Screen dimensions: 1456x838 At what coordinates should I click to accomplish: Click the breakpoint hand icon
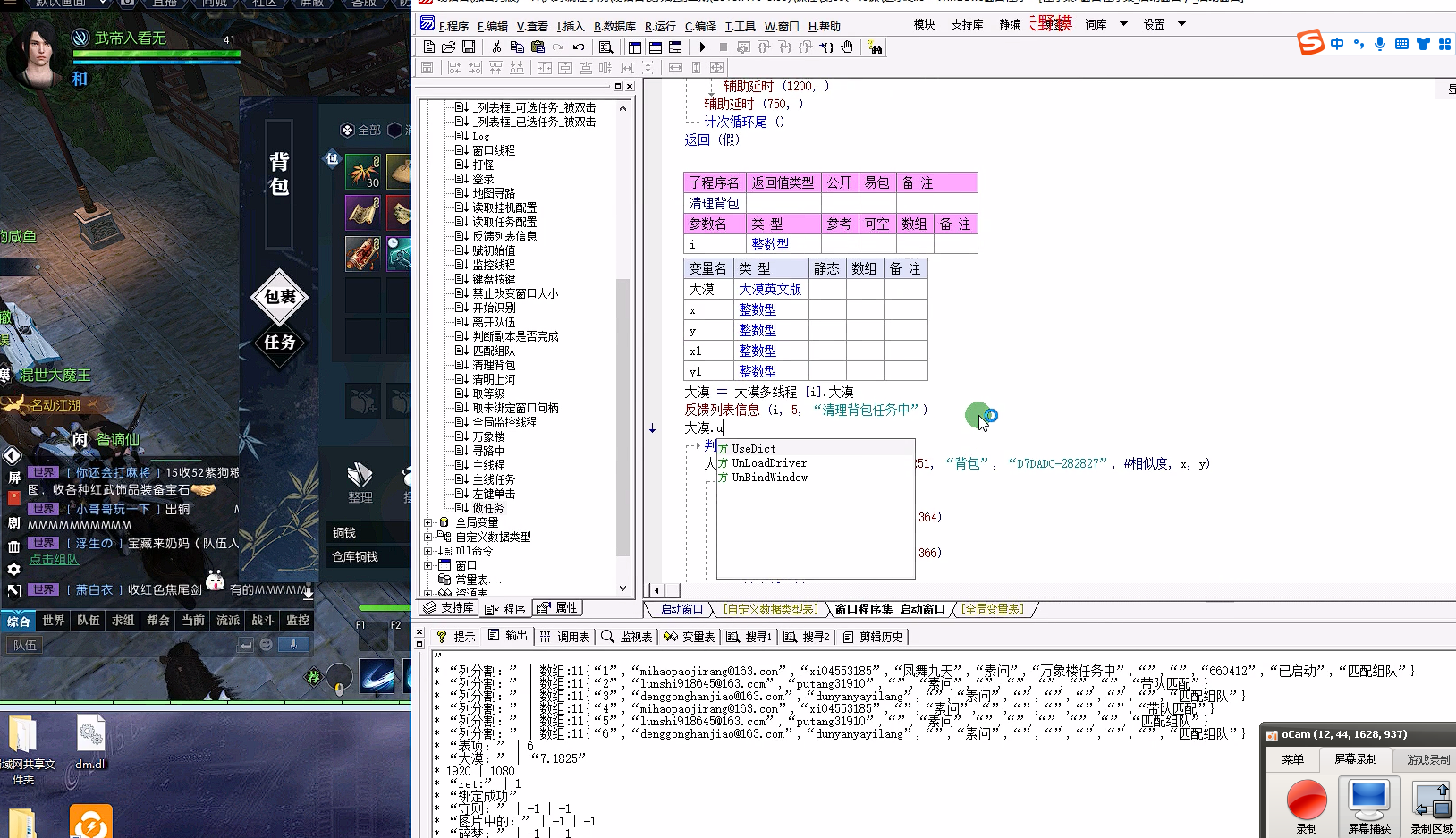click(847, 47)
